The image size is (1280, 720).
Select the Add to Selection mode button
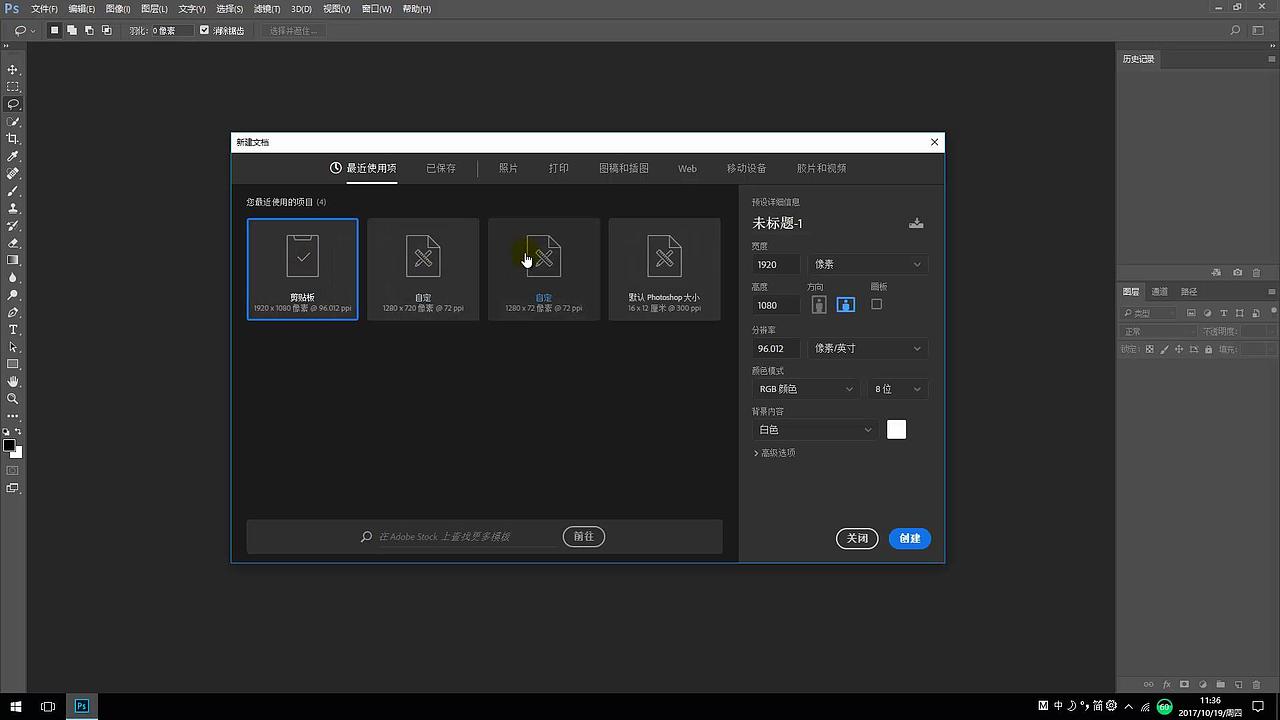pyautogui.click(x=72, y=31)
